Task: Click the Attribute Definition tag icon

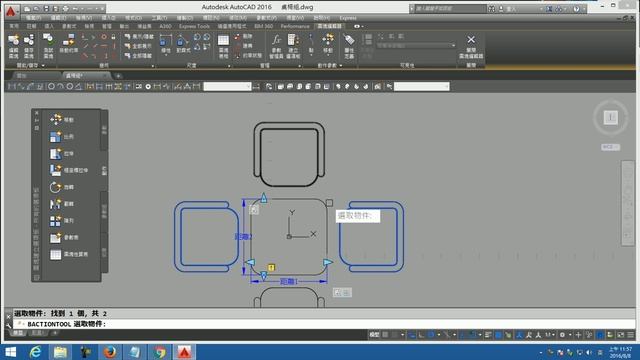Action: (x=349, y=46)
